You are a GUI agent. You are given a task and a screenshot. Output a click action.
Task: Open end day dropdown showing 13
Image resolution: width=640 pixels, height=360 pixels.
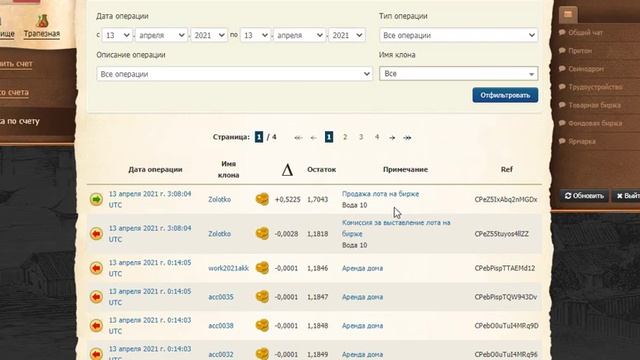tap(255, 35)
